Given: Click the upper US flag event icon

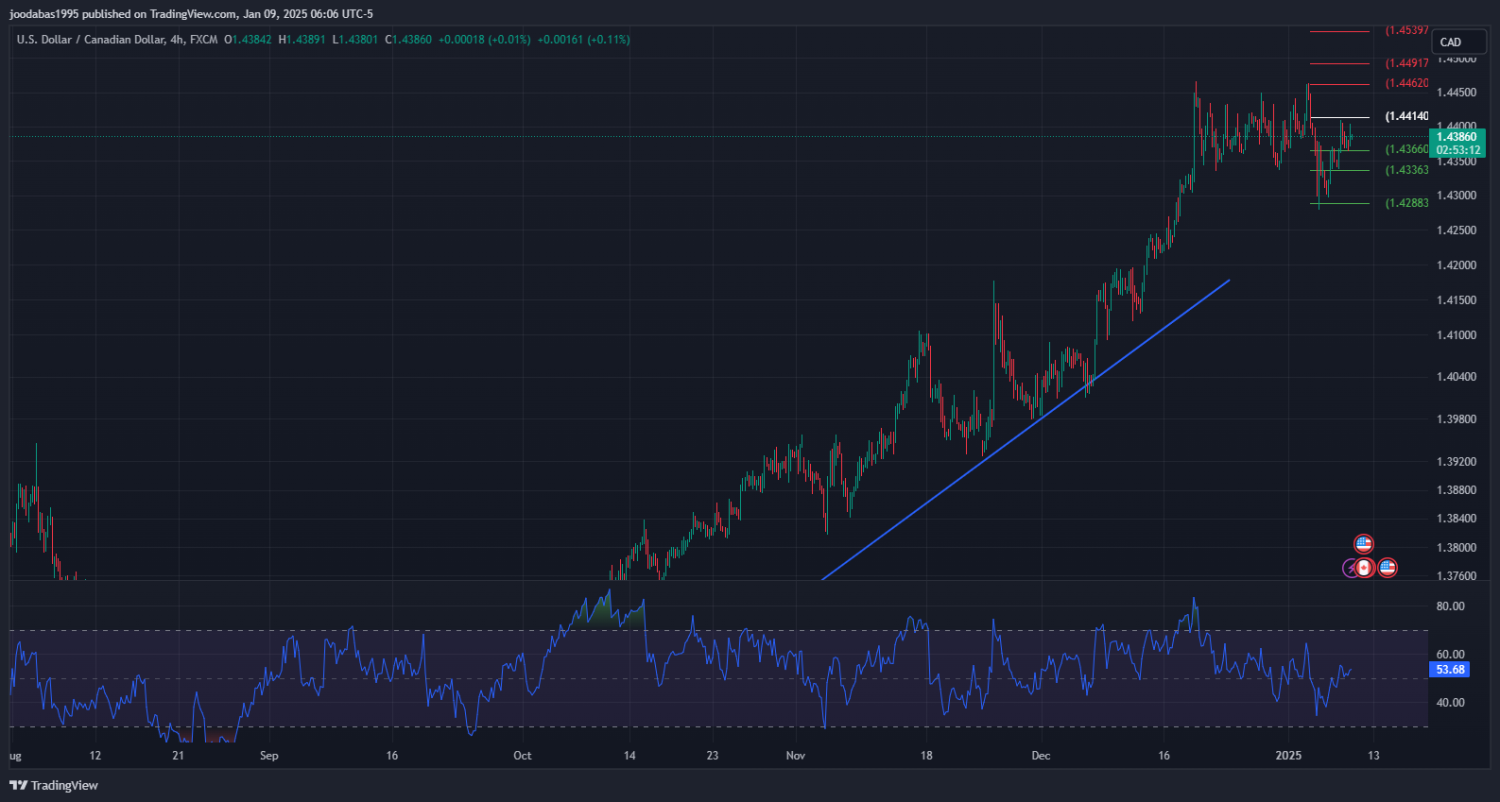Looking at the screenshot, I should click(x=1363, y=544).
